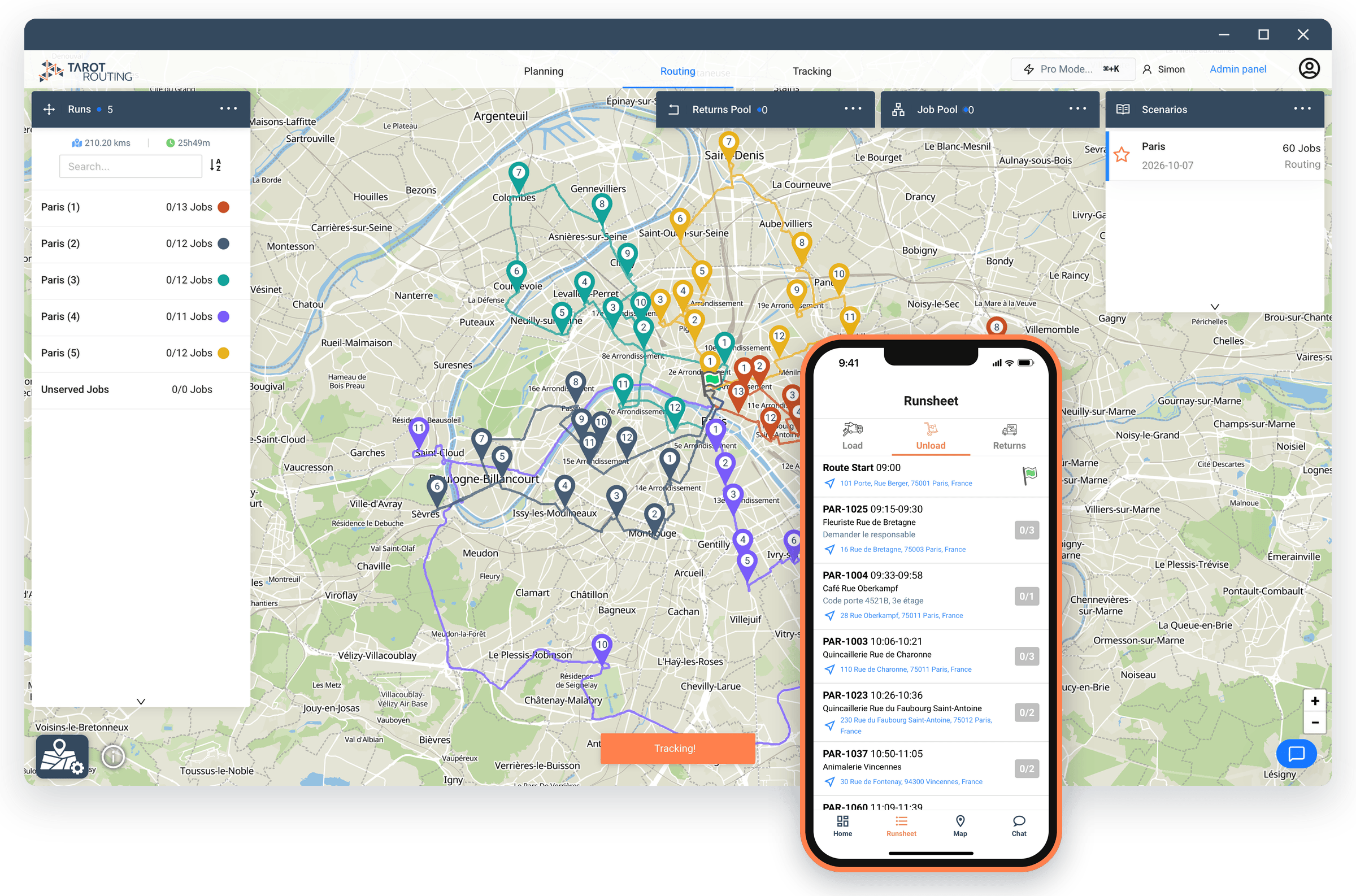Viewport: 1356px width, 896px height.
Task: Click Paris (5) yellow color dot
Action: tap(223, 353)
